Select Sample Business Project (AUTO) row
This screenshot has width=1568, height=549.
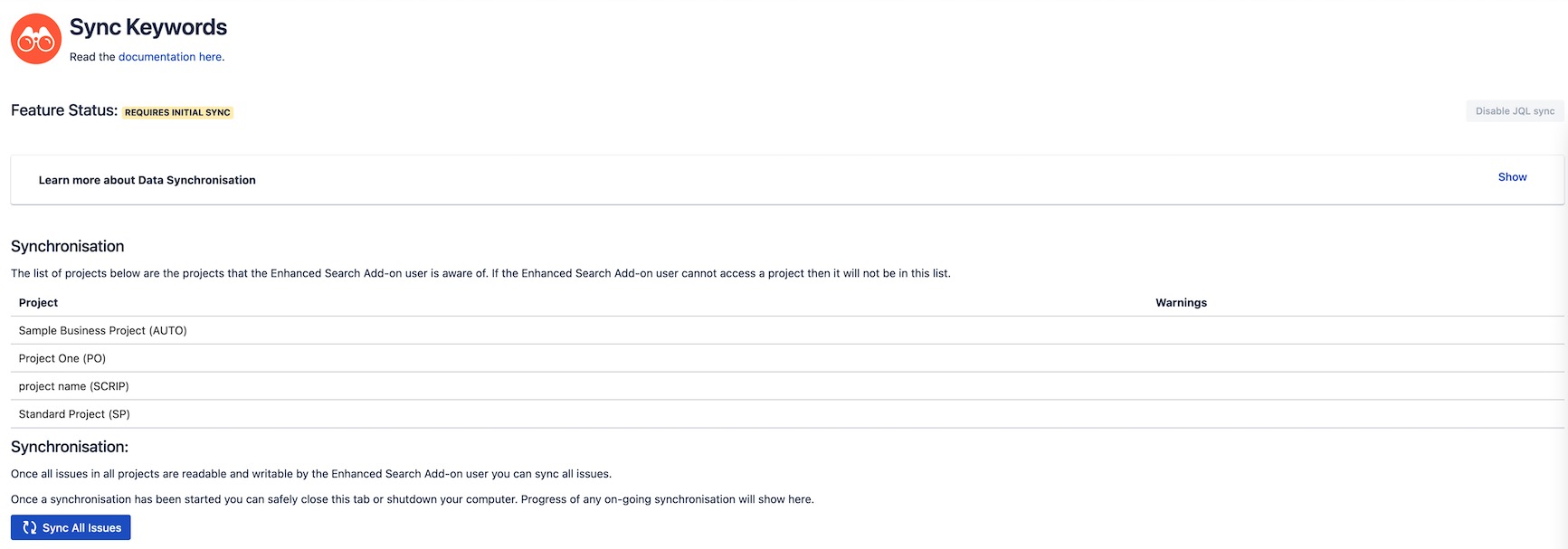[x=787, y=330]
